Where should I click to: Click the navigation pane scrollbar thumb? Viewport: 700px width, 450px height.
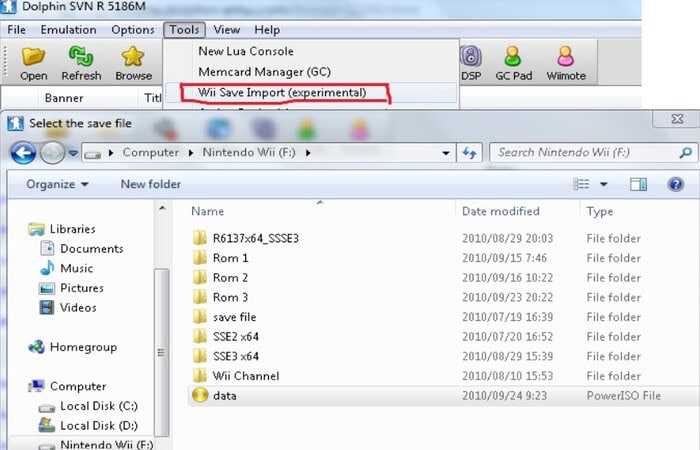coord(161,352)
